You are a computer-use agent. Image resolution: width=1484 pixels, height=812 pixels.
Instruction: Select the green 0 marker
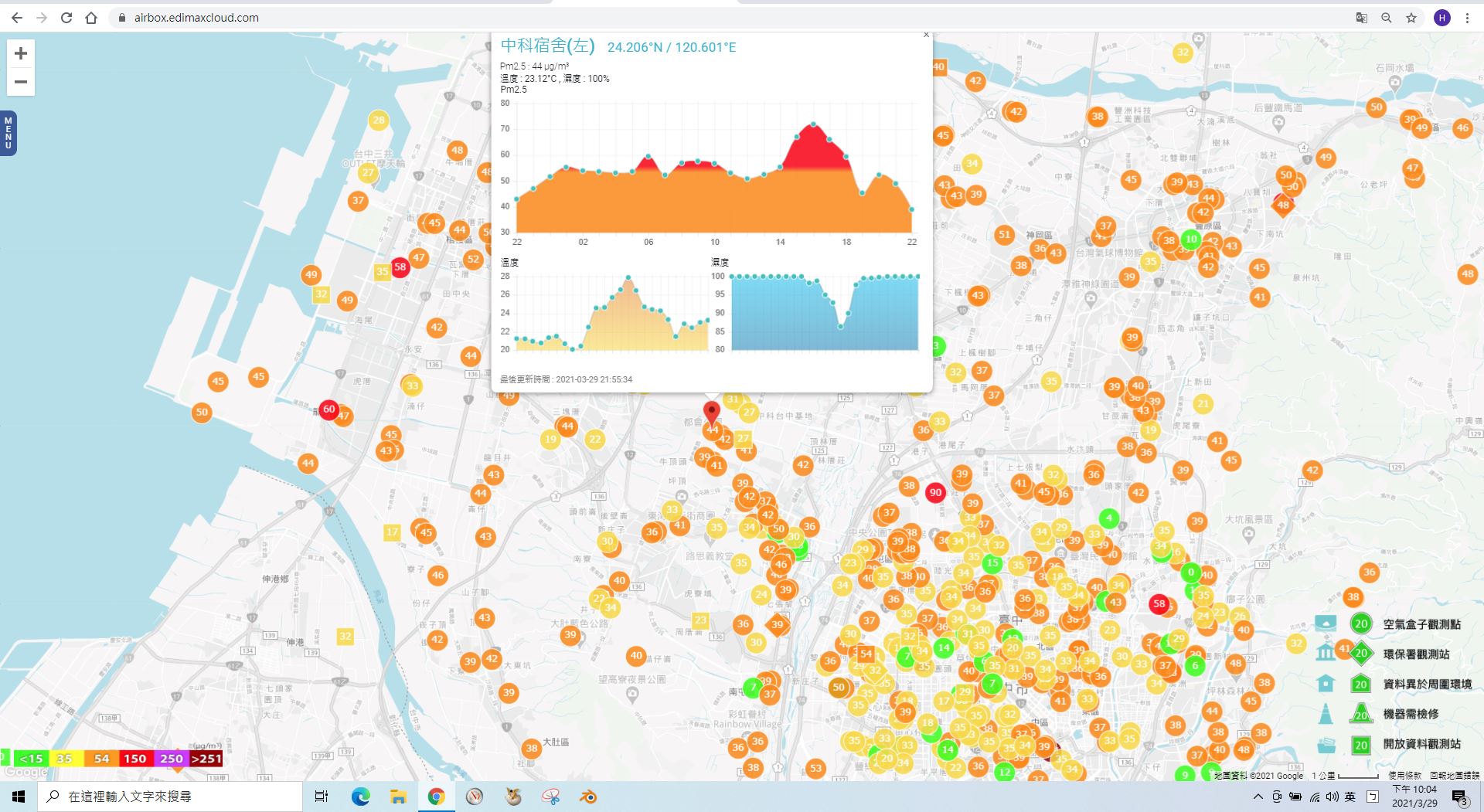click(x=1191, y=572)
